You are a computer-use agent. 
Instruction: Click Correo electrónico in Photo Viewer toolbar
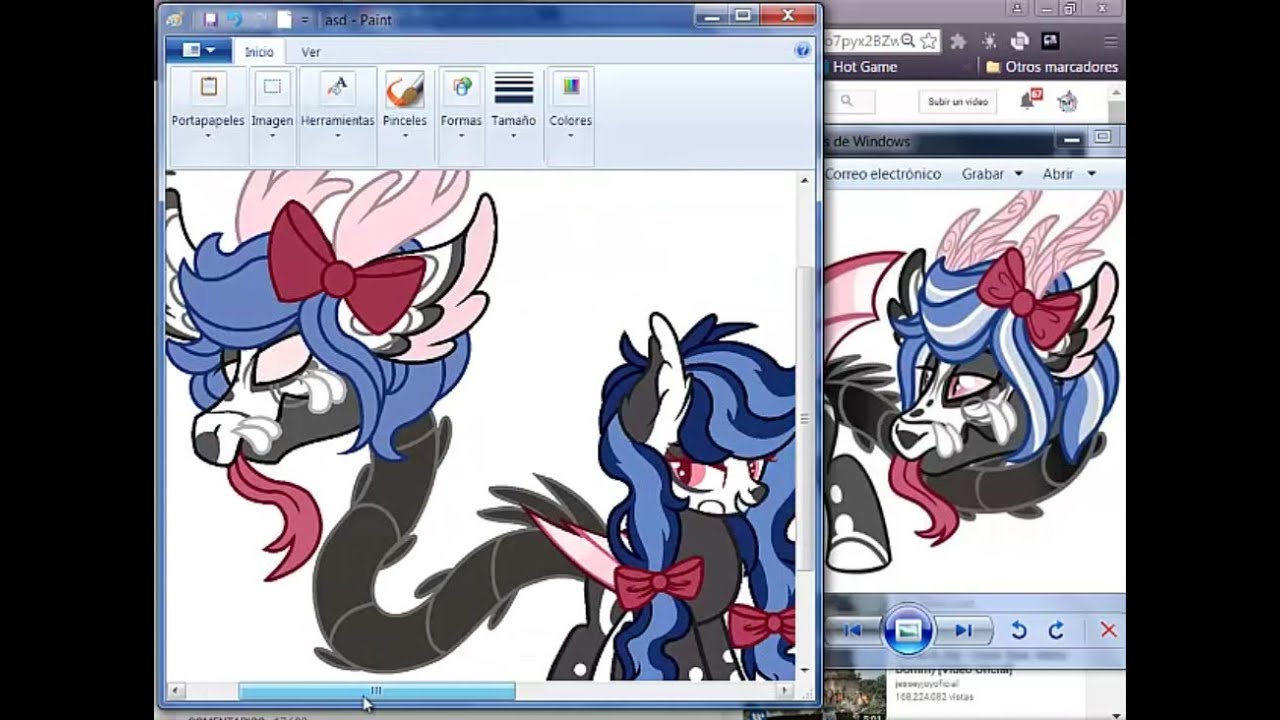(883, 174)
